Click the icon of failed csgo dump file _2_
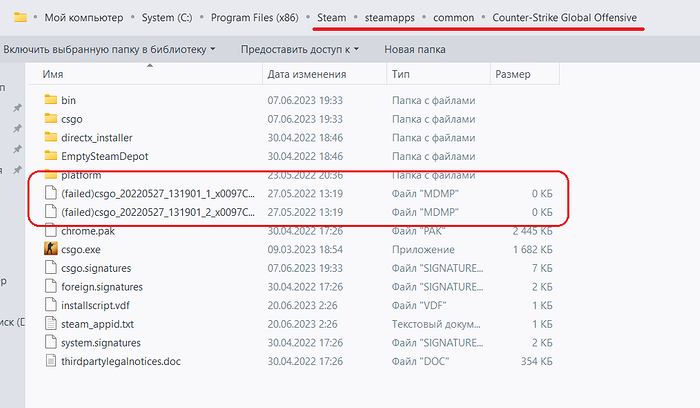This screenshot has width=700, height=408. pos(51,212)
